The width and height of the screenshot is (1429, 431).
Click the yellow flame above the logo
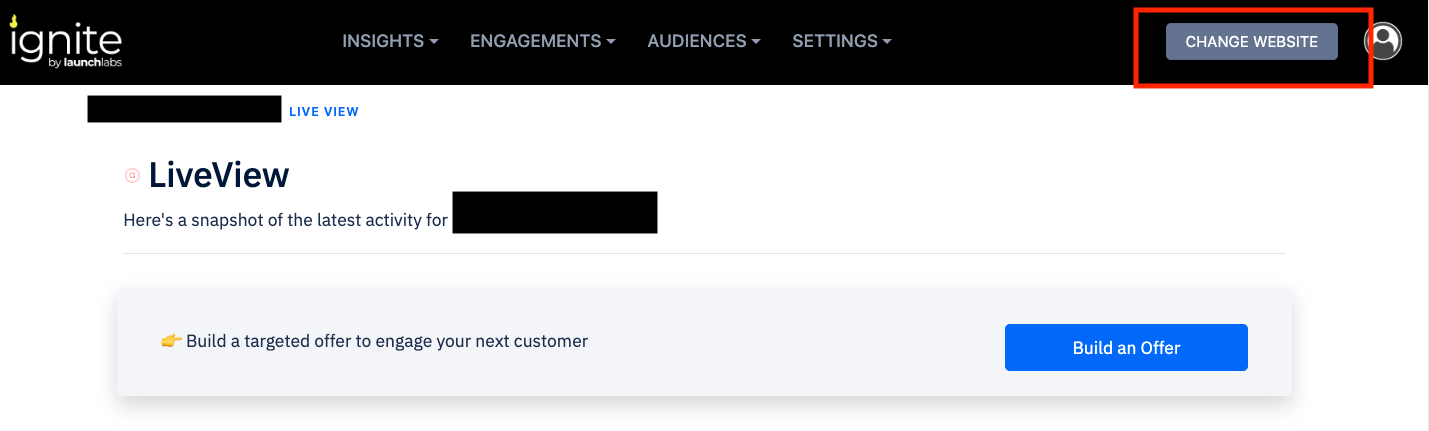click(15, 20)
